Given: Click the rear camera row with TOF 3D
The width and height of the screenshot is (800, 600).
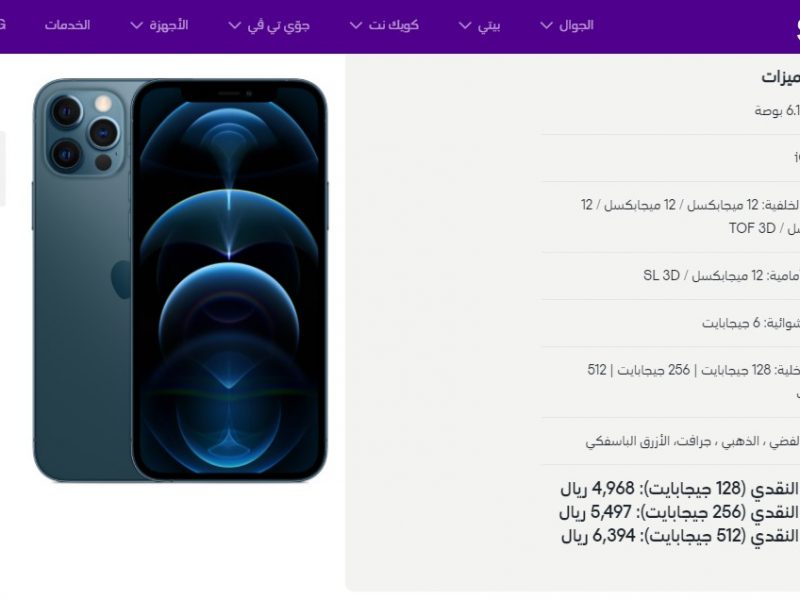Looking at the screenshot, I should tap(670, 217).
